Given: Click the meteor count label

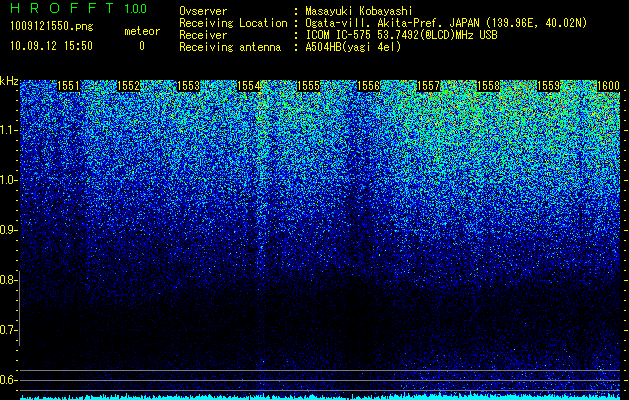Looking at the screenshot, I should click(142, 31).
